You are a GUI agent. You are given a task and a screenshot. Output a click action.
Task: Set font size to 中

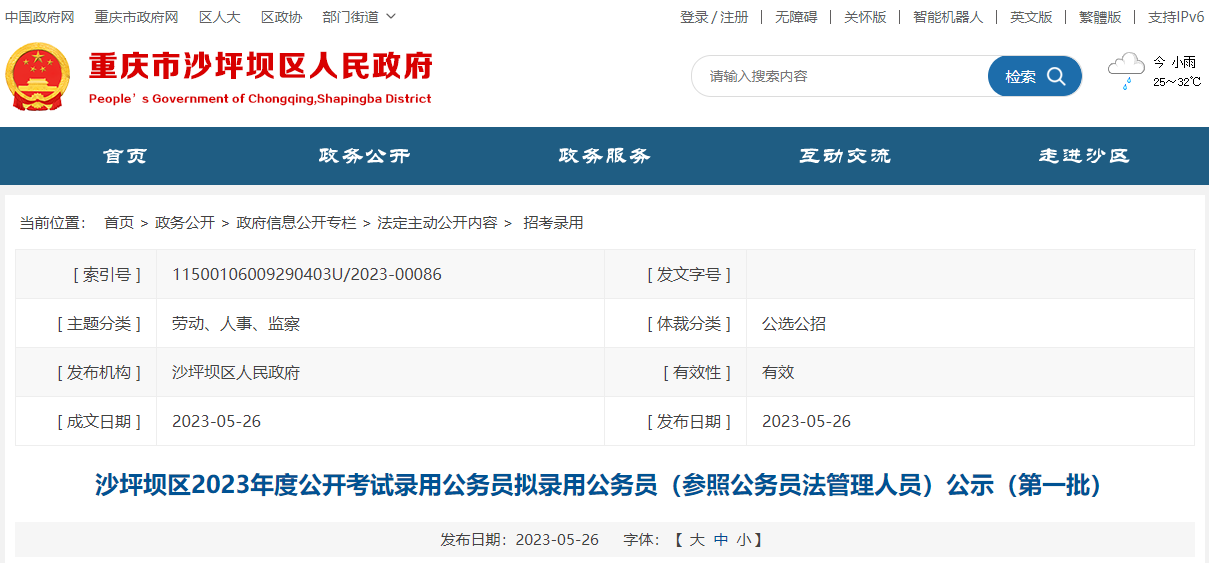pos(721,540)
